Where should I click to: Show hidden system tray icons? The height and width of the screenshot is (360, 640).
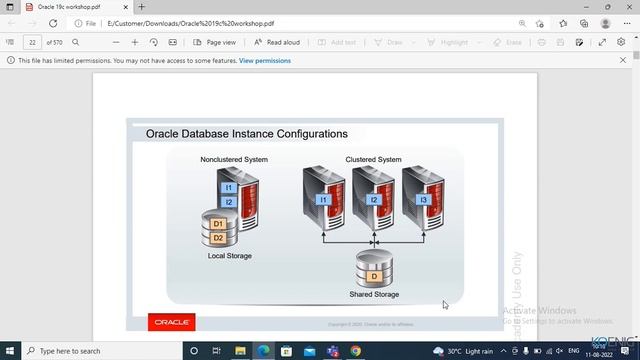(503, 351)
